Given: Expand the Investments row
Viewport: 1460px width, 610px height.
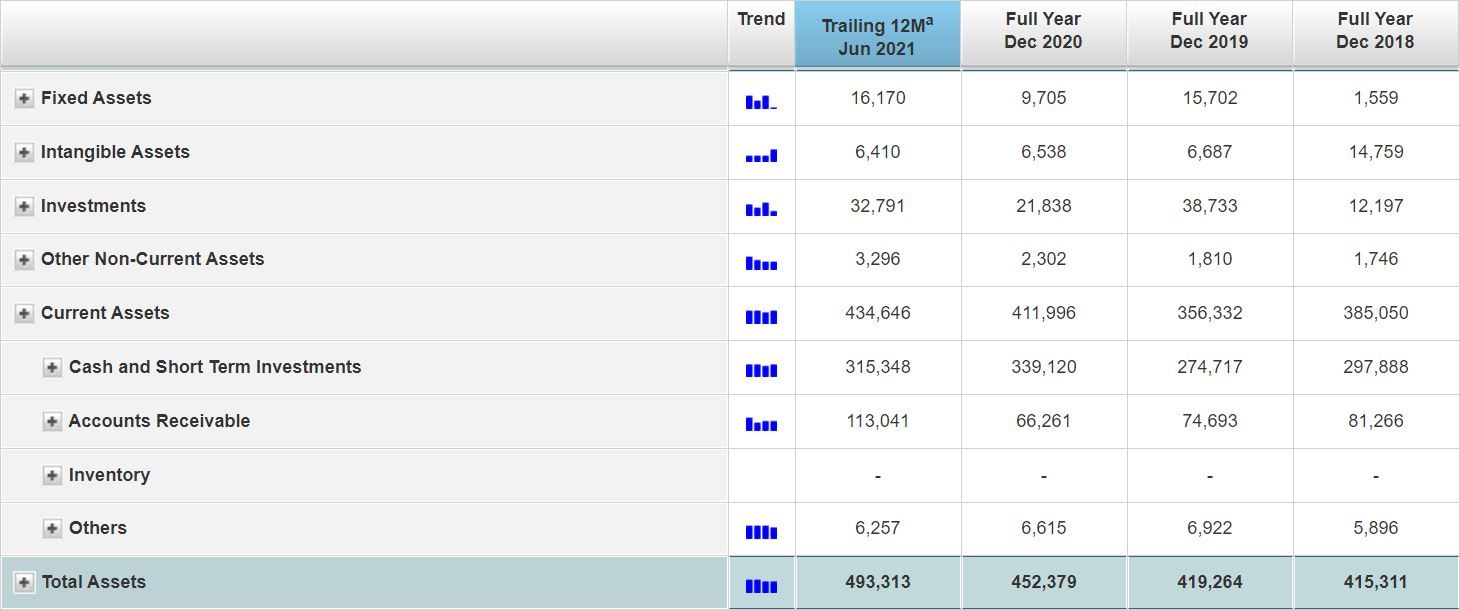Looking at the screenshot, I should [25, 206].
